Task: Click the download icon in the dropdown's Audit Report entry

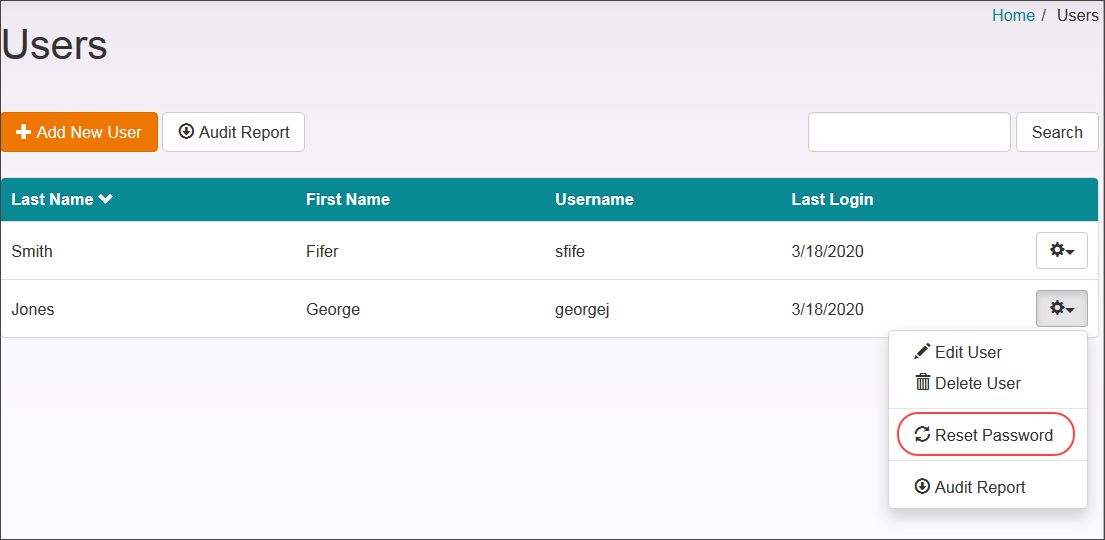Action: click(x=922, y=487)
